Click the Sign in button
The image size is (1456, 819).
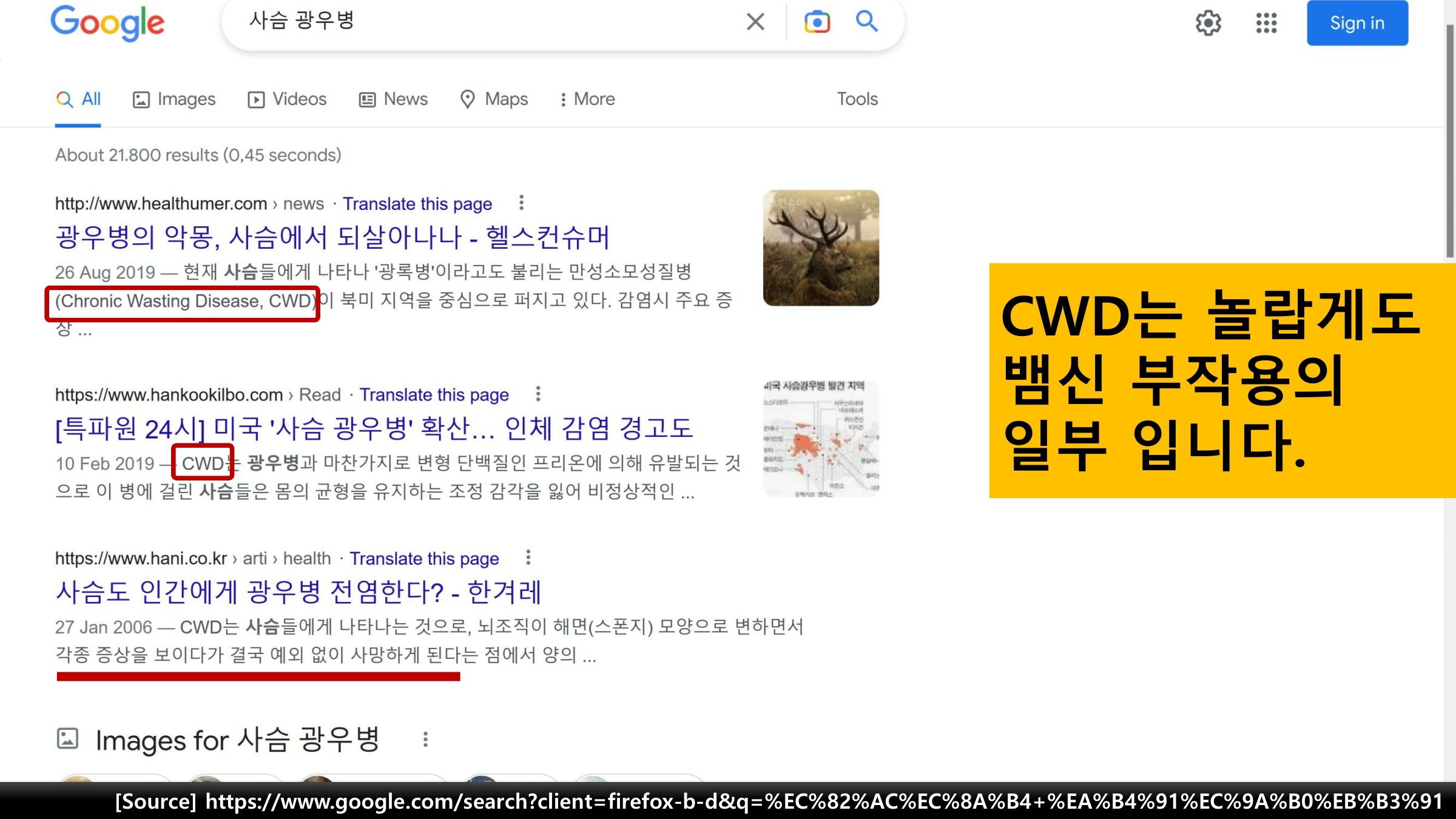(x=1357, y=23)
